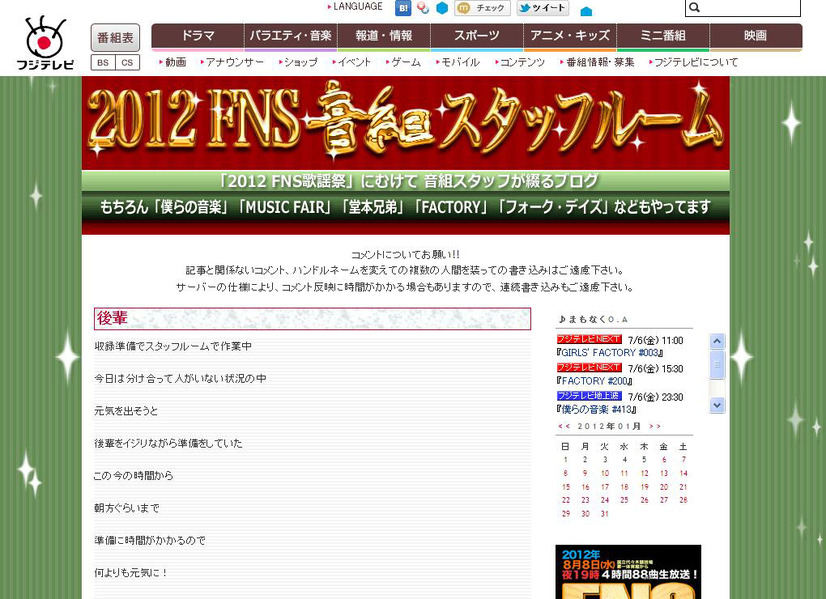
Task: Select calendar date 1
Action: click(x=565, y=460)
